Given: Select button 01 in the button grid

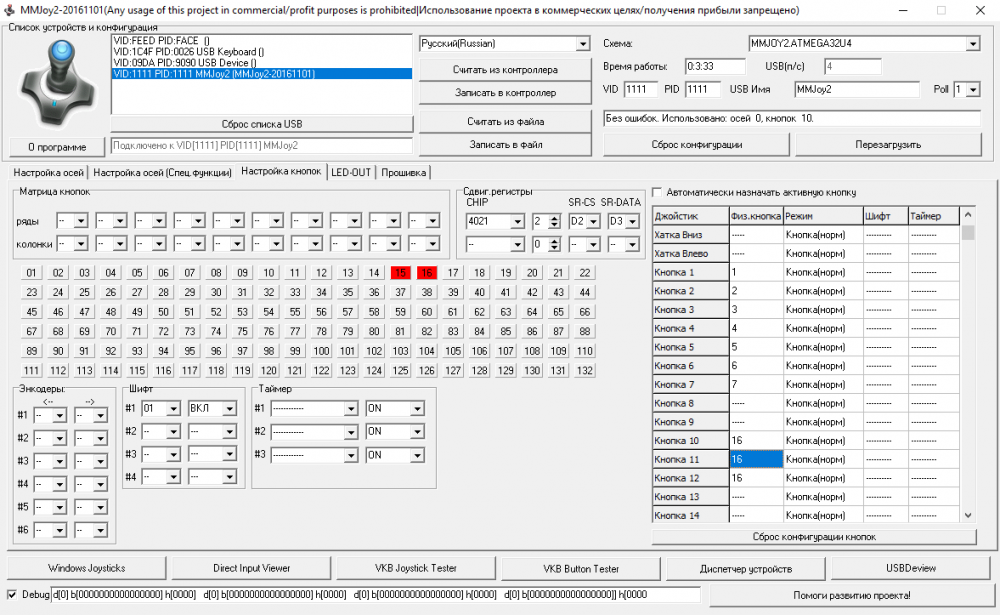Looking at the screenshot, I should [32, 273].
